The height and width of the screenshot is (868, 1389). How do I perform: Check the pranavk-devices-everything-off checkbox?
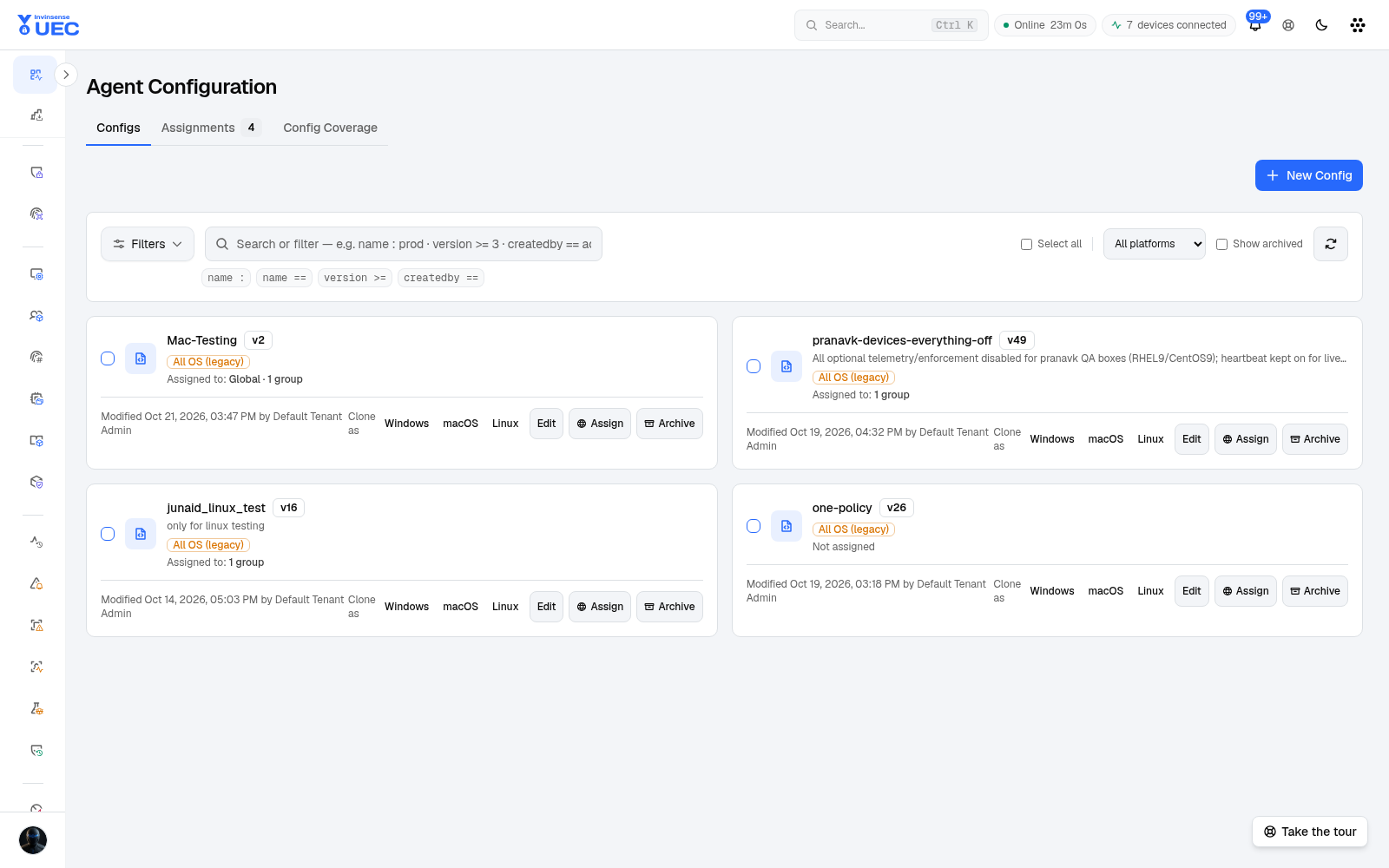pyautogui.click(x=754, y=366)
